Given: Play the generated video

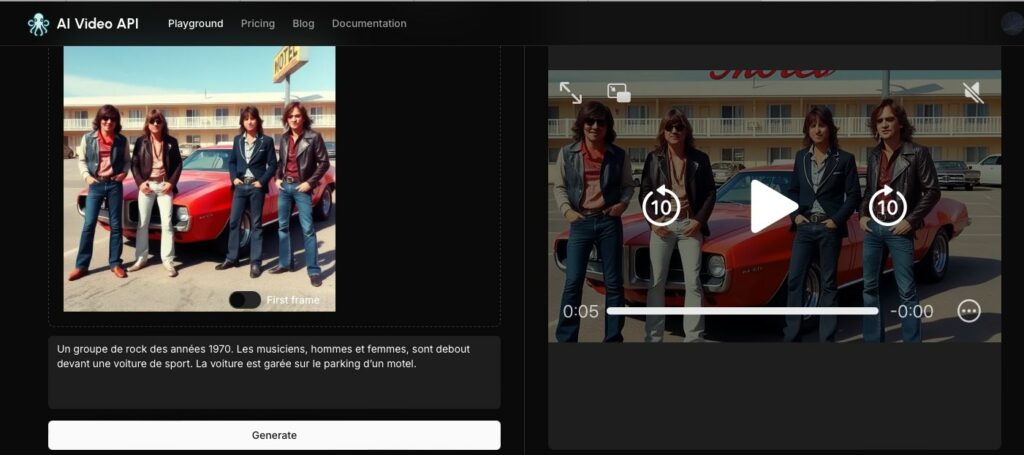Looking at the screenshot, I should click(x=773, y=207).
